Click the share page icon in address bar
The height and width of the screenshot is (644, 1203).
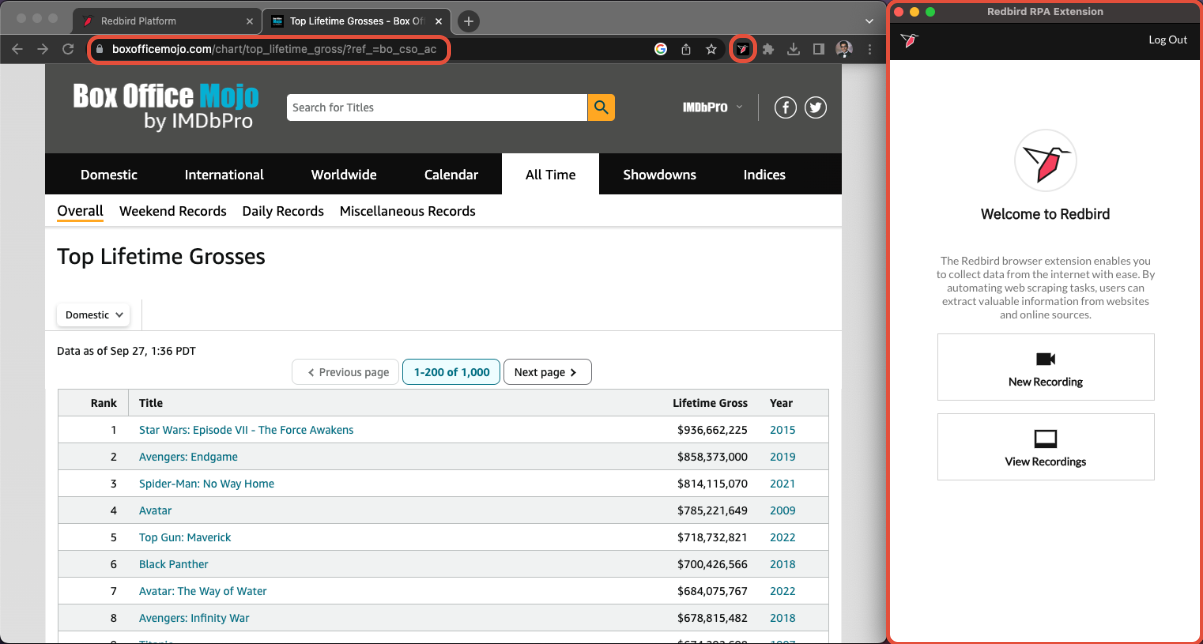(x=686, y=48)
